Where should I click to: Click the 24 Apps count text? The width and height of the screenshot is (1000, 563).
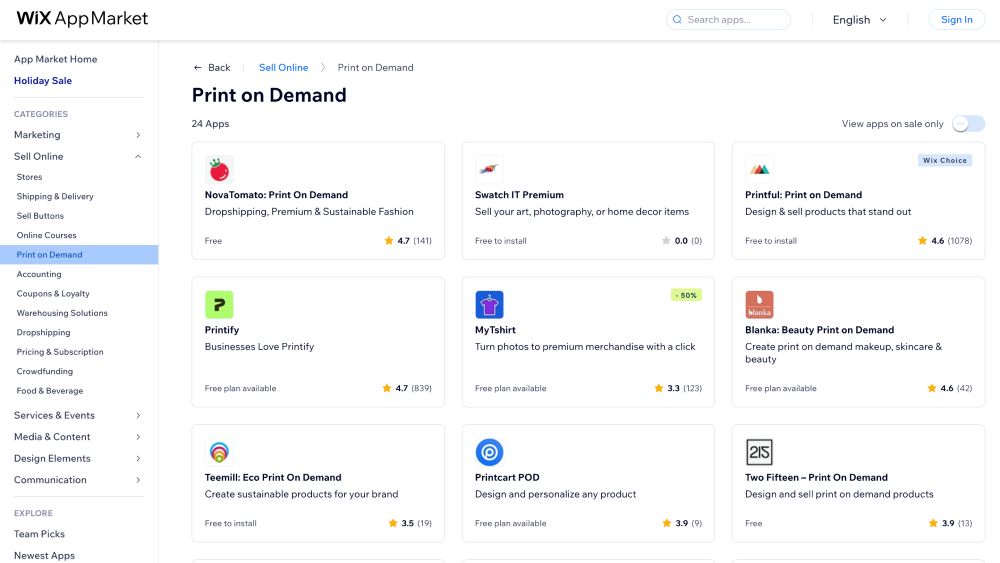coord(210,124)
